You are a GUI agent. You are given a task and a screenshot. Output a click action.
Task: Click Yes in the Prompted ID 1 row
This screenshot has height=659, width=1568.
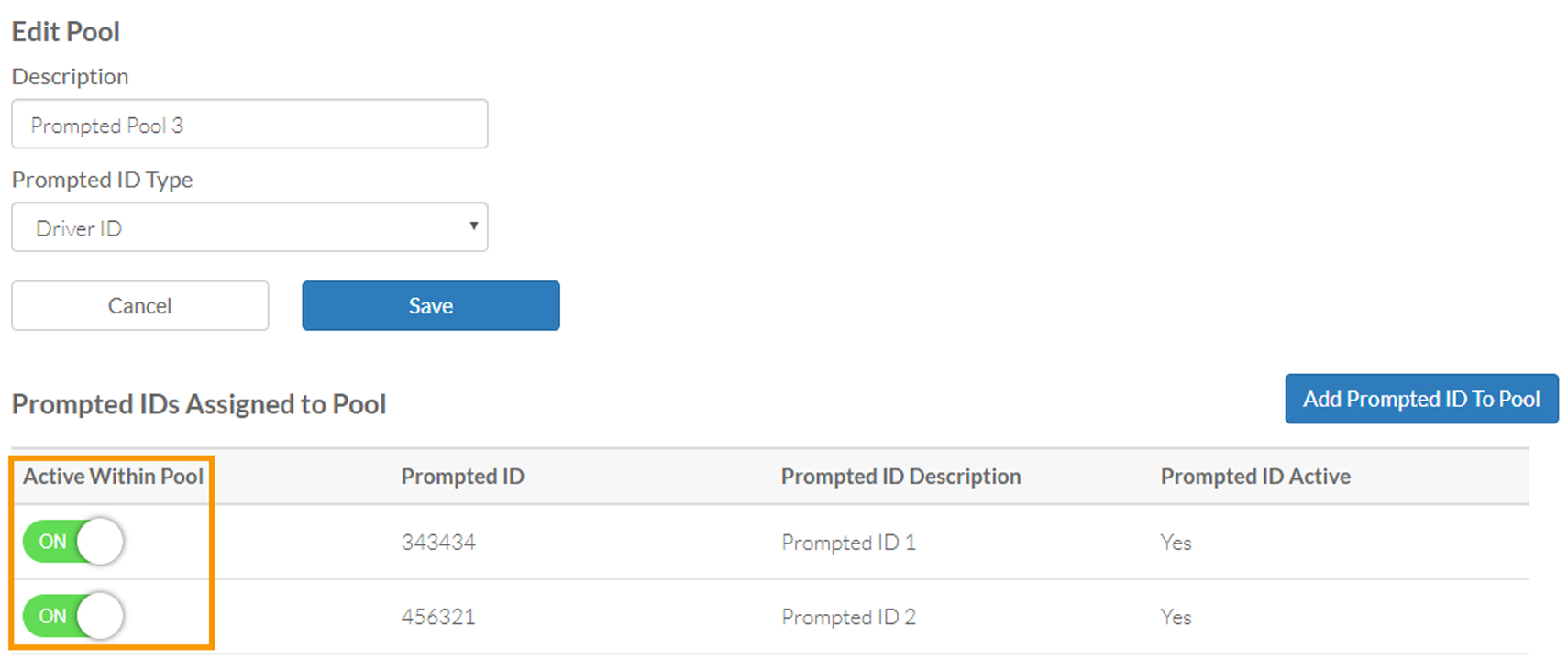point(1176,542)
